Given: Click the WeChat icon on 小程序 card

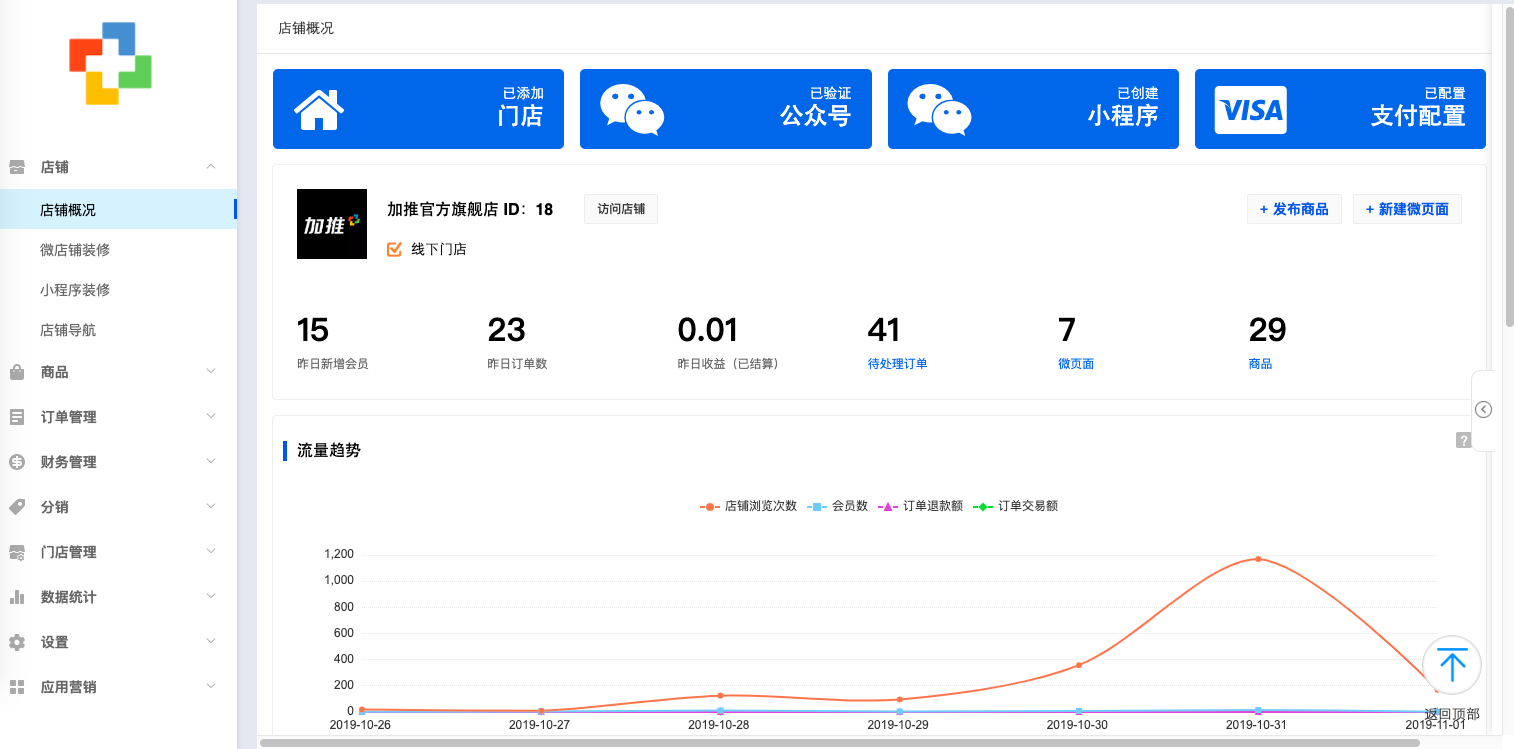Looking at the screenshot, I should (x=939, y=109).
